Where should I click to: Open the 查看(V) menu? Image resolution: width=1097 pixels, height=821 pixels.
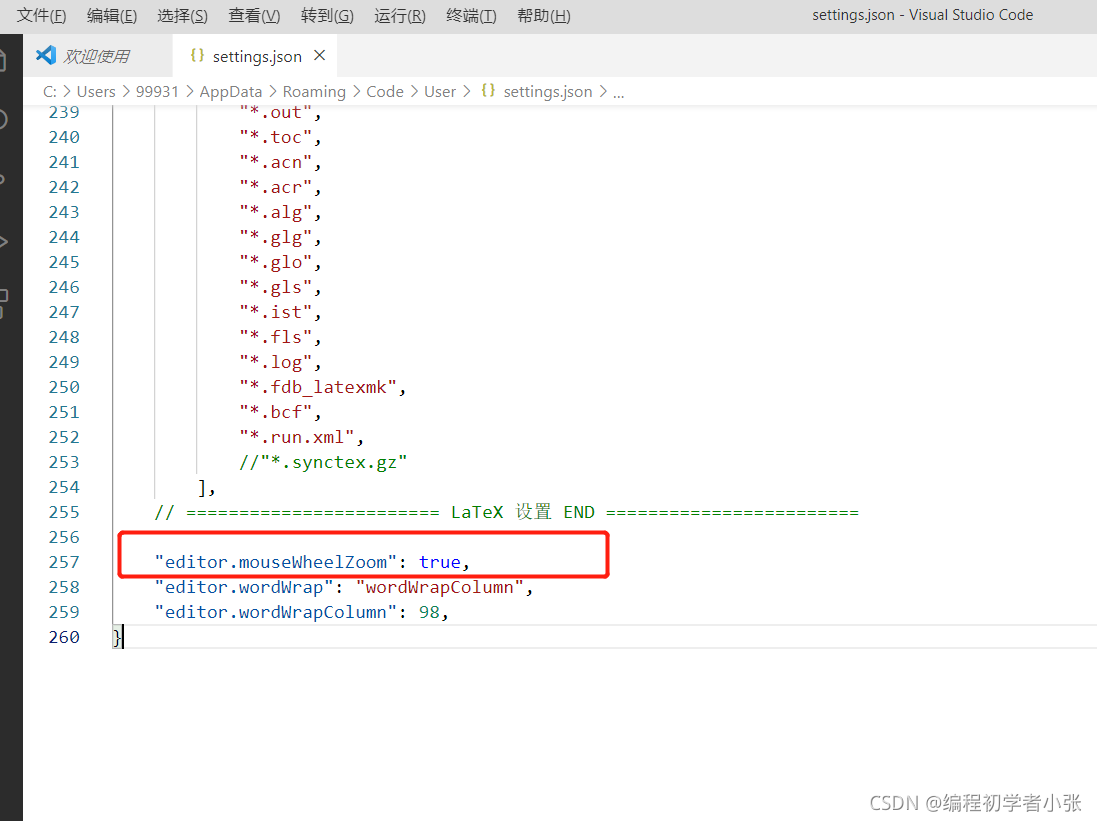(254, 15)
